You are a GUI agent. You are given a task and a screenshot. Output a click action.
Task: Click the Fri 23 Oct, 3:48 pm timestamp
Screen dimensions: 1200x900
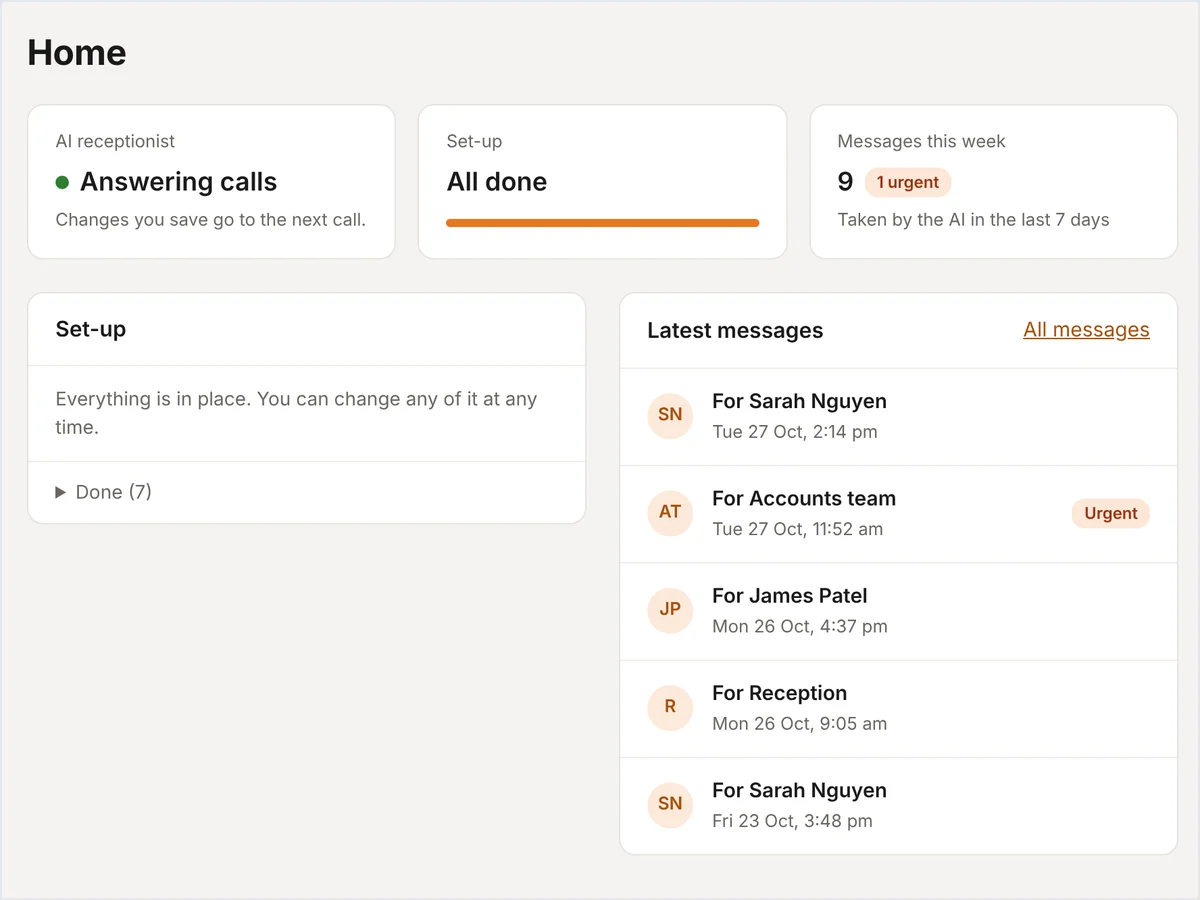coord(792,821)
